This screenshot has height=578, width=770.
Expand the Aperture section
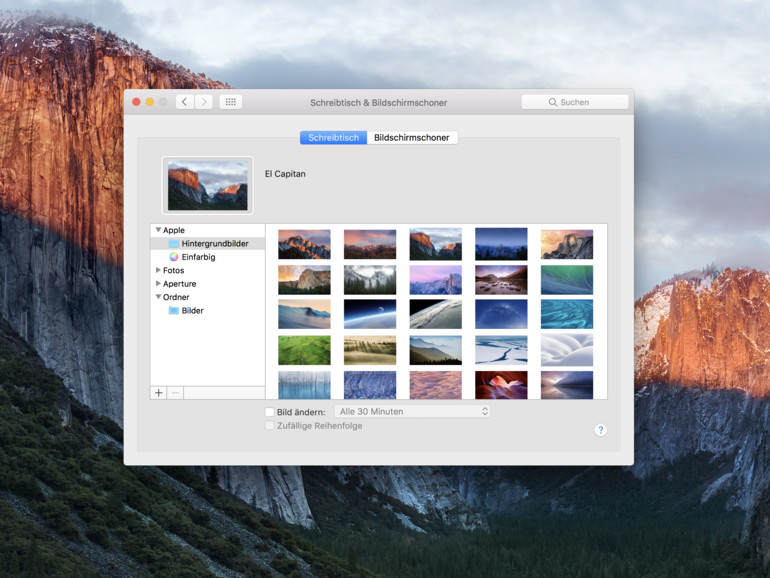[158, 283]
